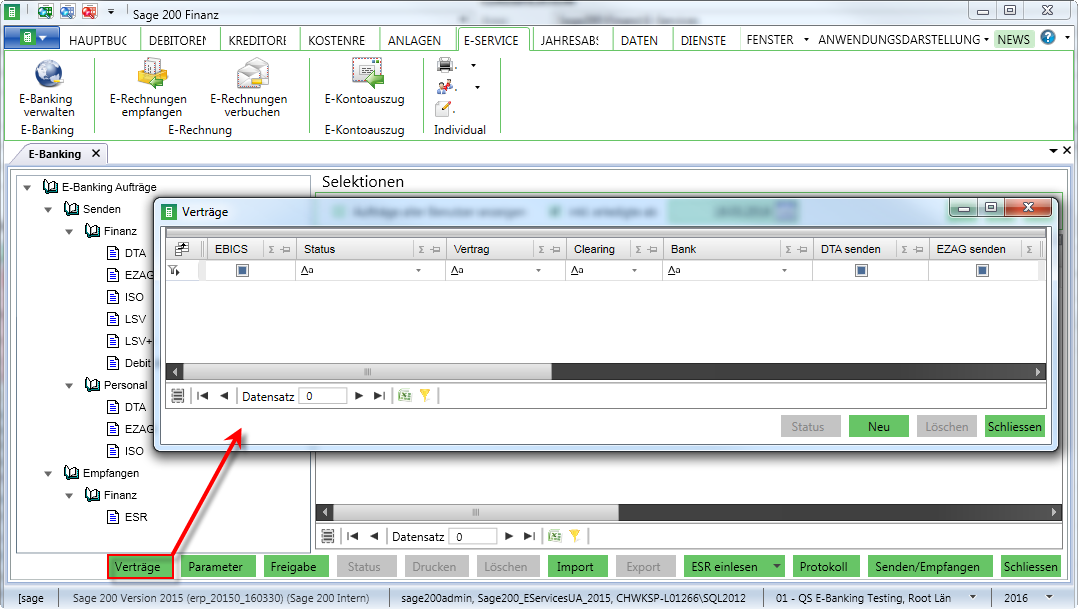Pin the EBICS column in Verträge grid
Viewport: 1078px width, 609px height.
click(x=285, y=250)
